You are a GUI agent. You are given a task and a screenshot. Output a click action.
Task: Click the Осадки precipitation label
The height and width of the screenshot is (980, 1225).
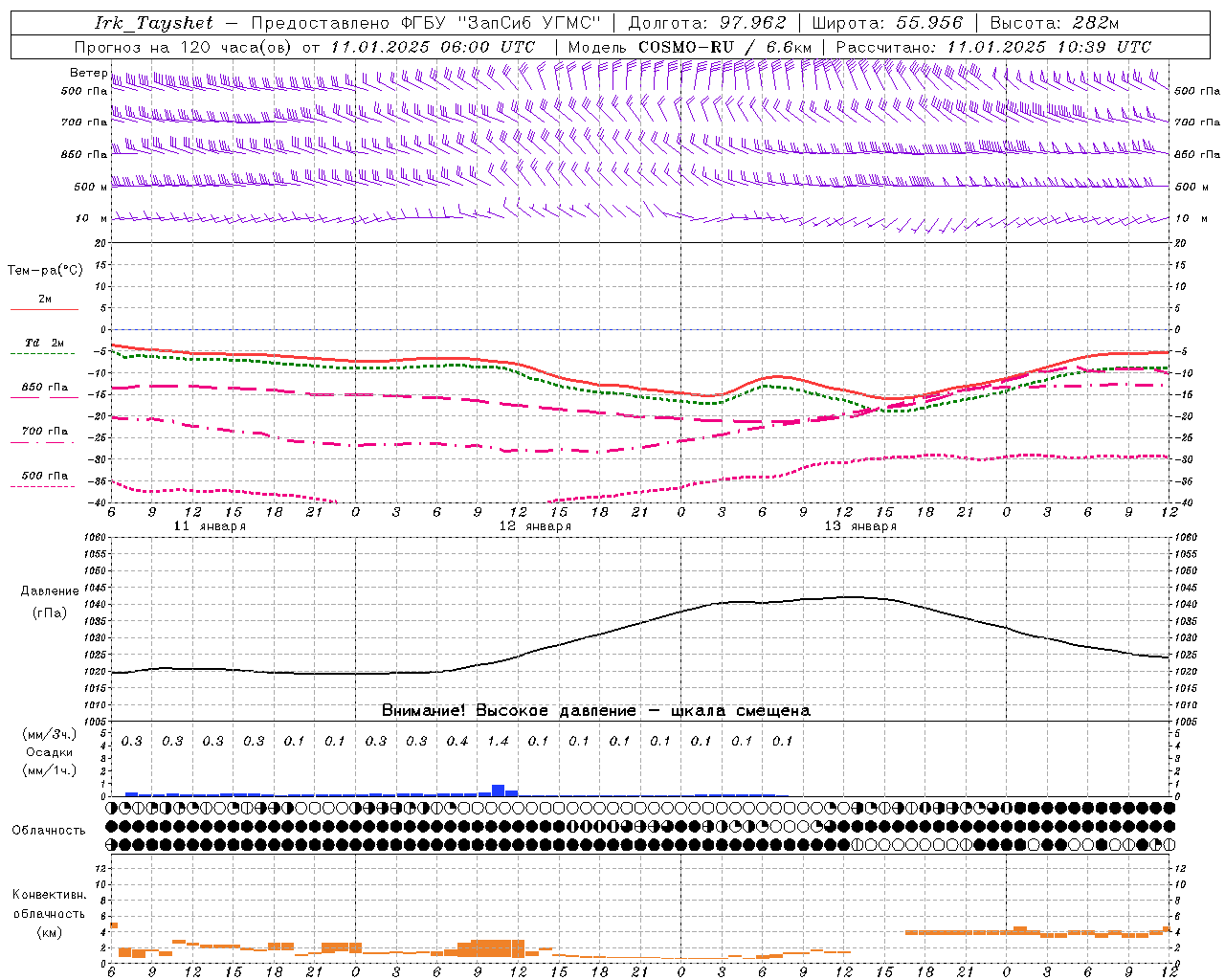[50, 753]
